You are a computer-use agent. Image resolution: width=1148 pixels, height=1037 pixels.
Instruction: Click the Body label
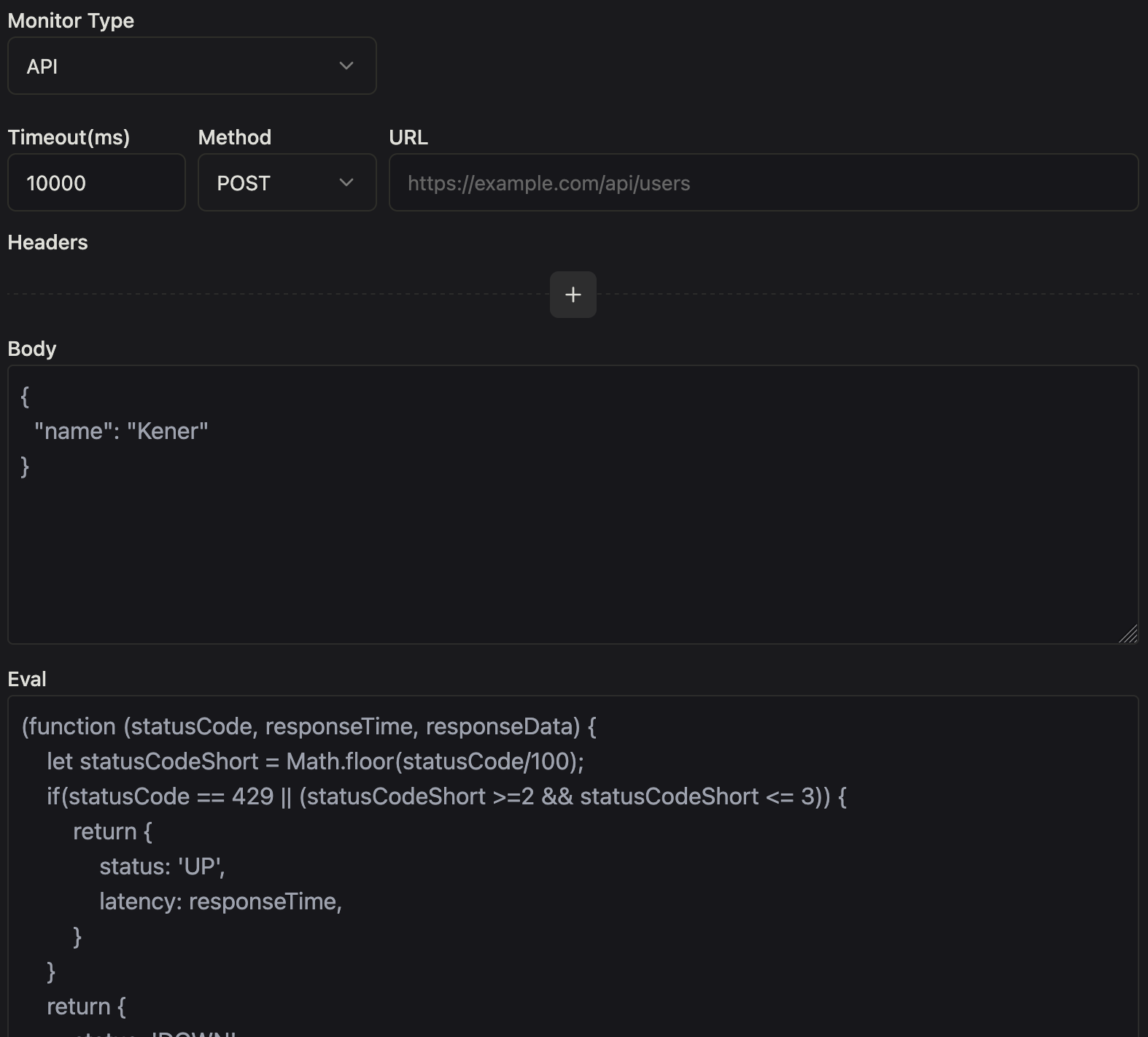[x=32, y=349]
